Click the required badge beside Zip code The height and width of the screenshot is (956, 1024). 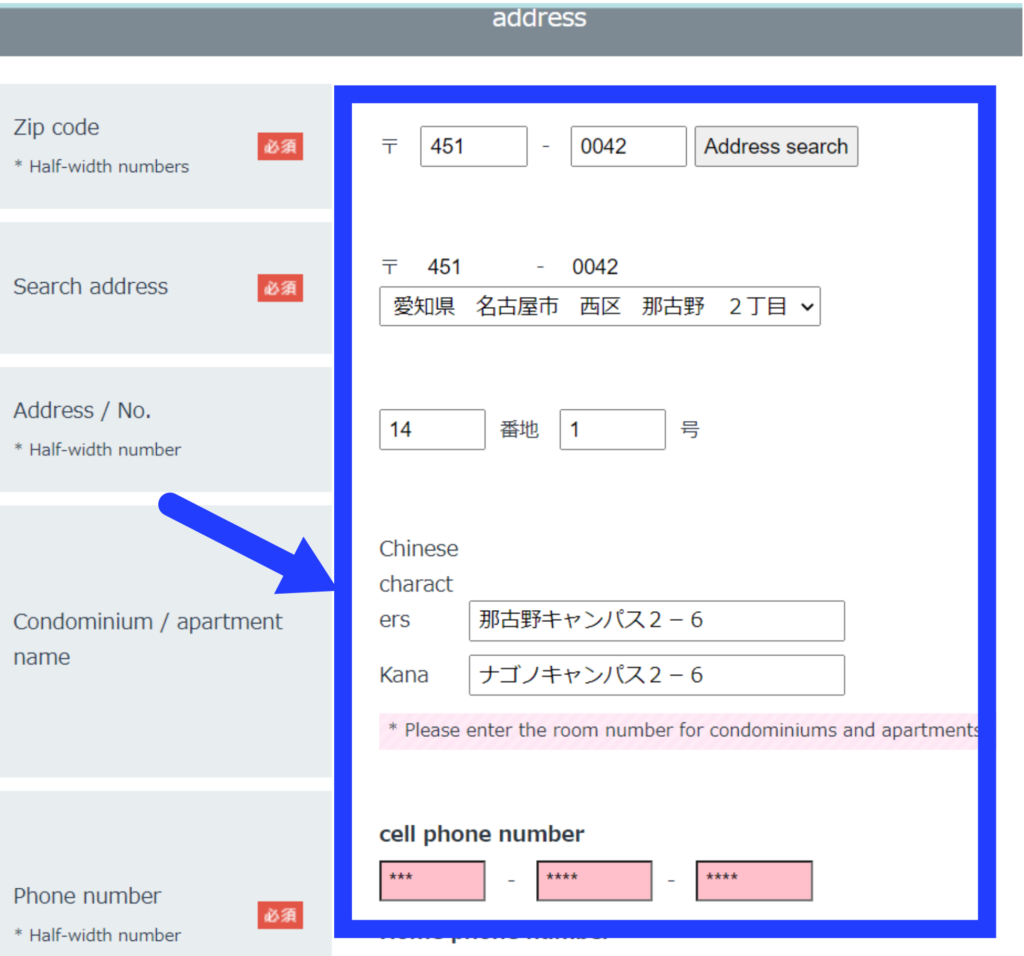point(280,147)
